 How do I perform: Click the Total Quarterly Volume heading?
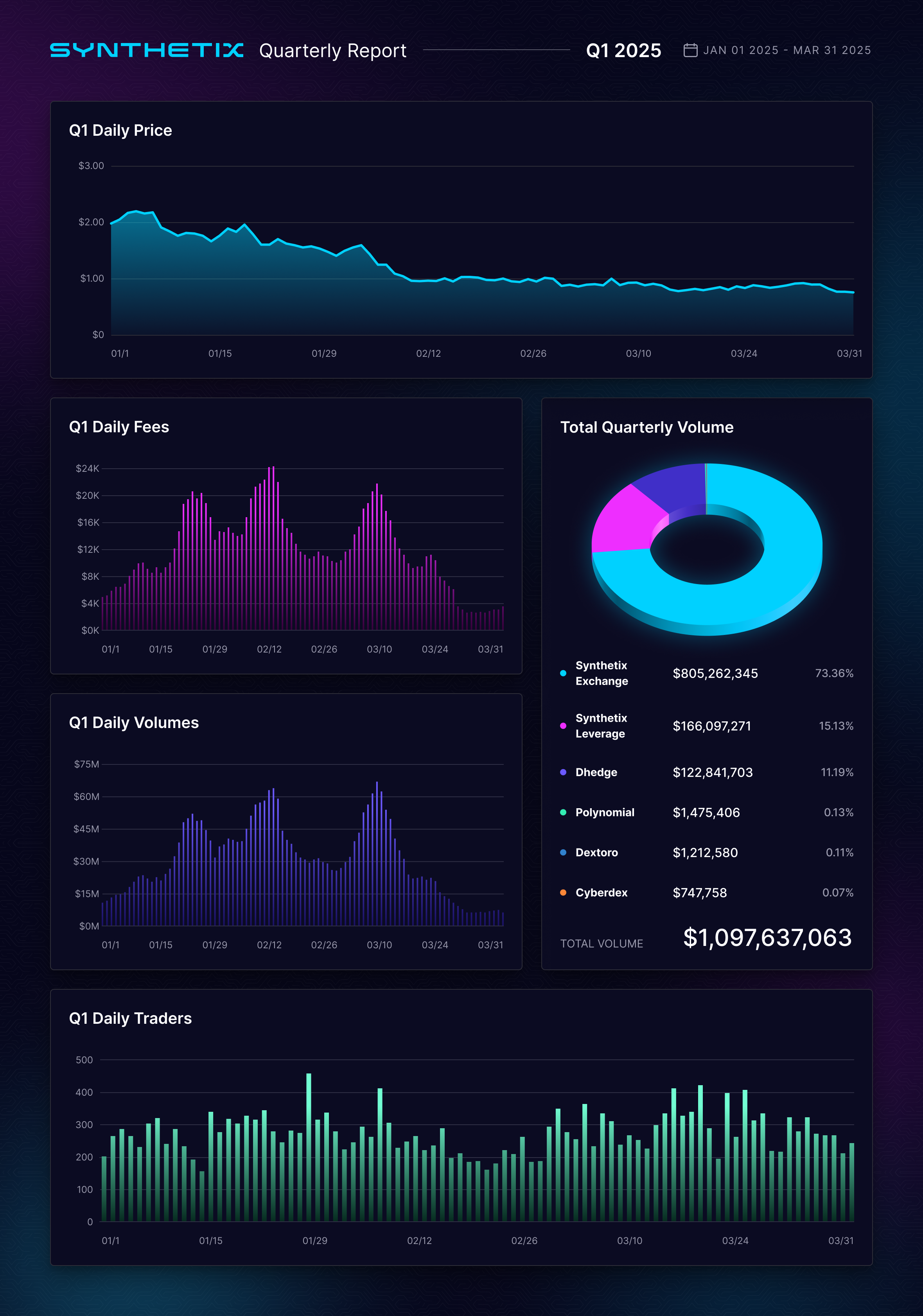tap(647, 428)
